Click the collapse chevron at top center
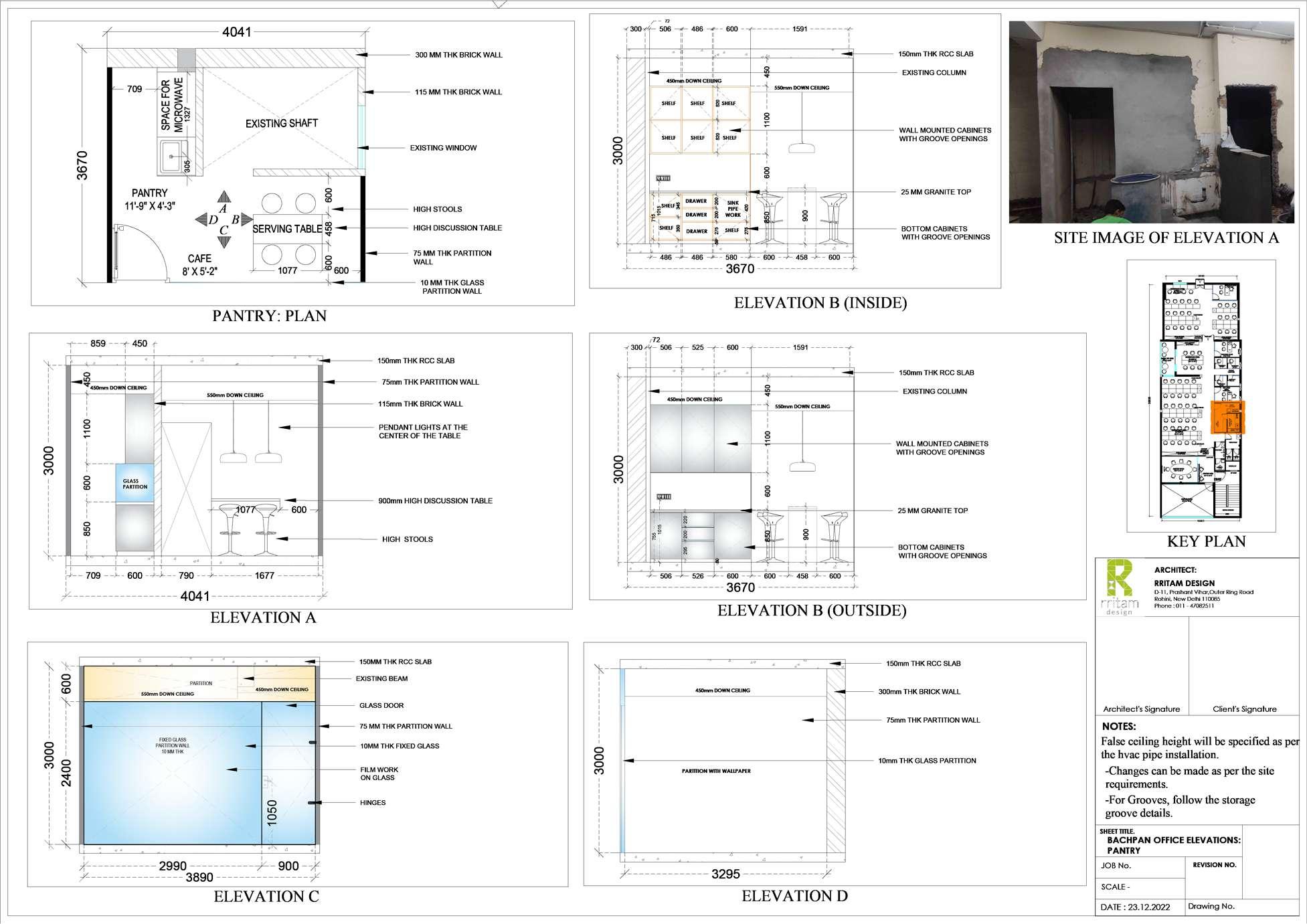 click(x=499, y=4)
